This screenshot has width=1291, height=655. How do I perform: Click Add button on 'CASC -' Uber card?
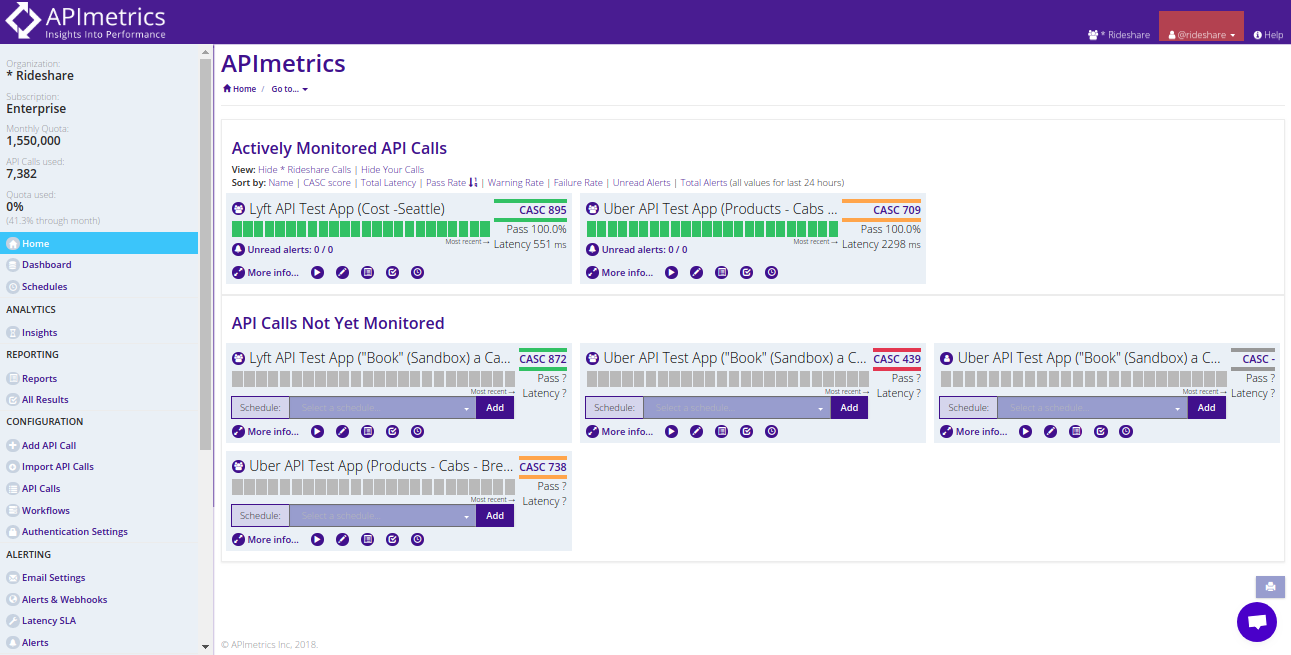[1207, 408]
